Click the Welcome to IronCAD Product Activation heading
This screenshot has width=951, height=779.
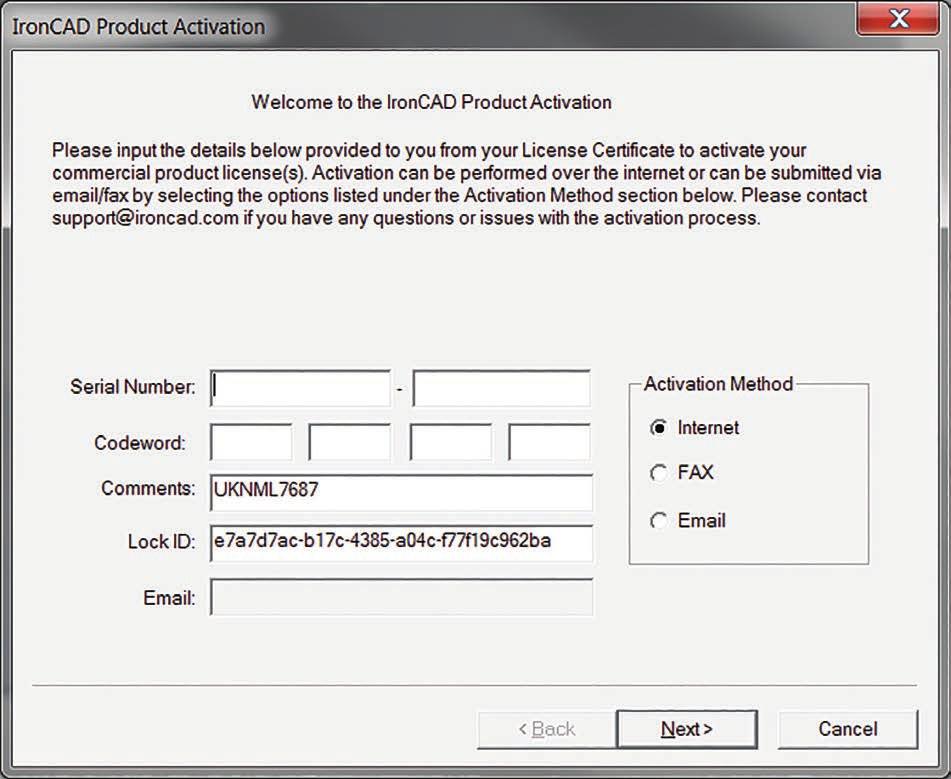tap(432, 102)
